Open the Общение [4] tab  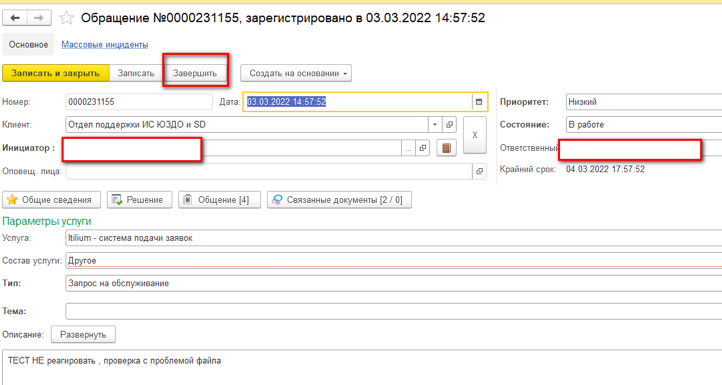pyautogui.click(x=219, y=200)
